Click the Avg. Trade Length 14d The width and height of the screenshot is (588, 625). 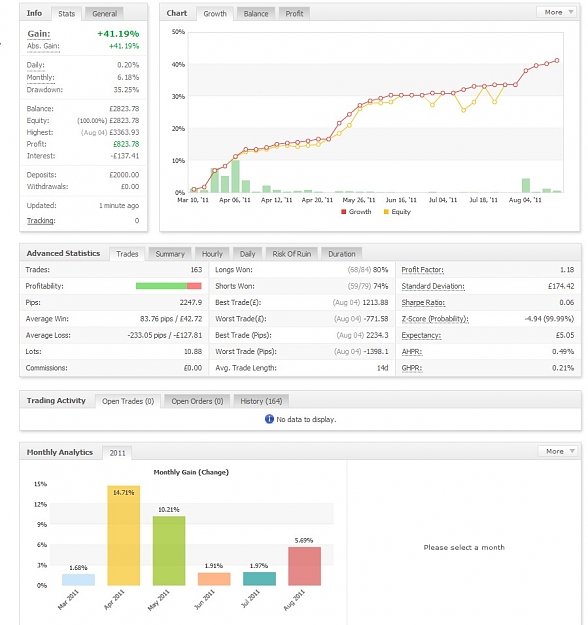tap(383, 368)
